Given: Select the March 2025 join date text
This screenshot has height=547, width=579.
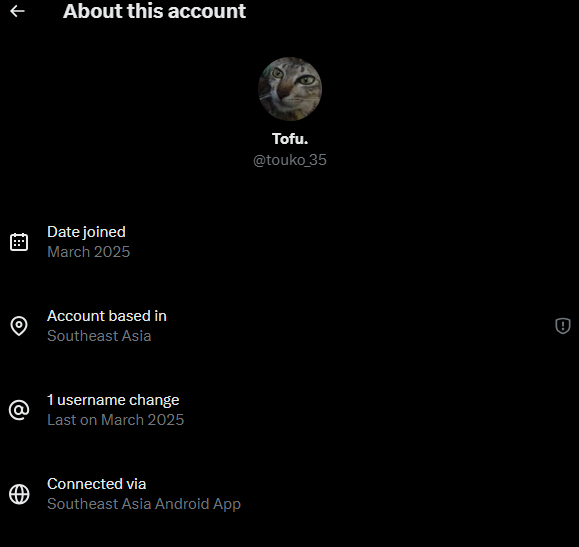Looking at the screenshot, I should [89, 252].
